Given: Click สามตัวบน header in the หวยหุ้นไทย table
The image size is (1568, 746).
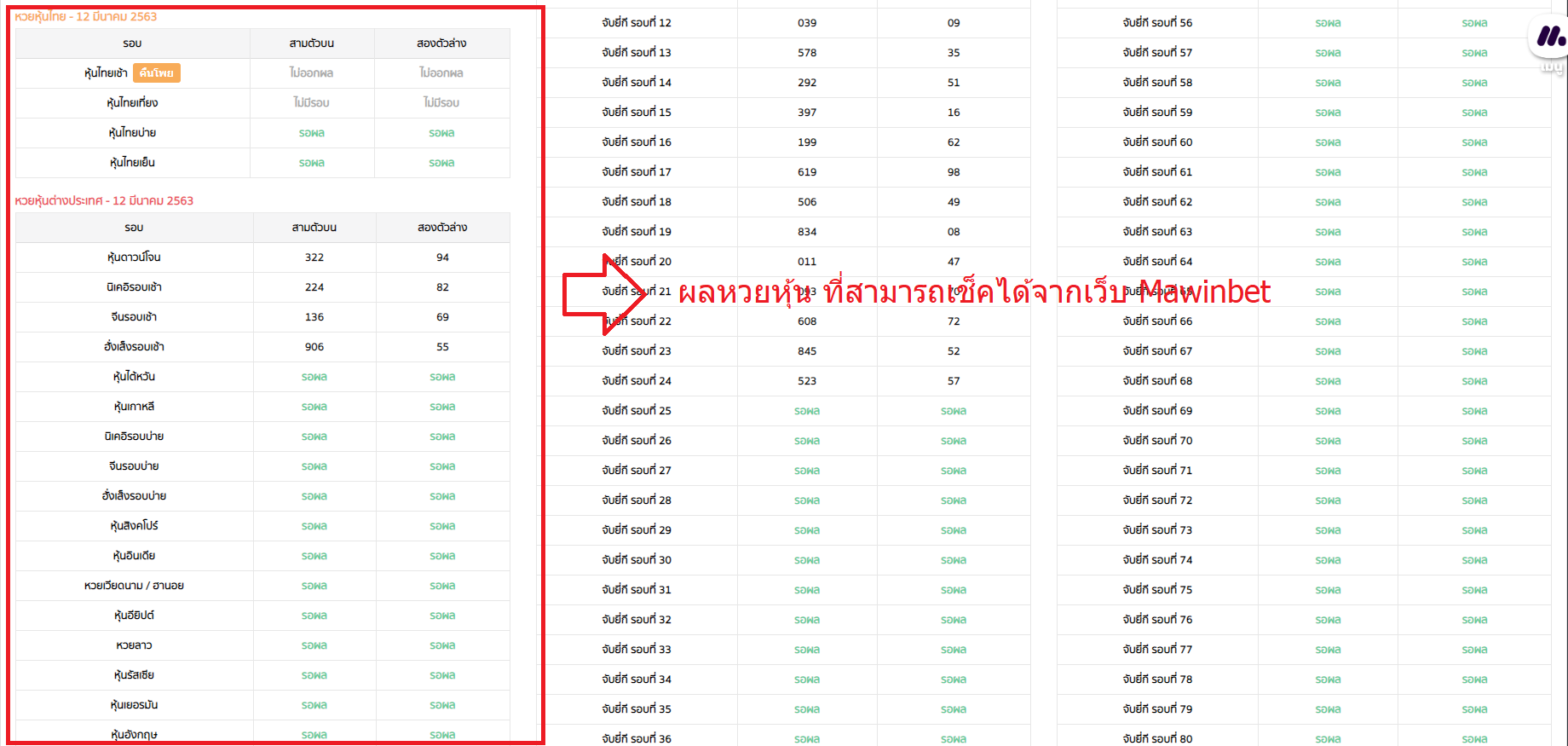Looking at the screenshot, I should pos(311,43).
